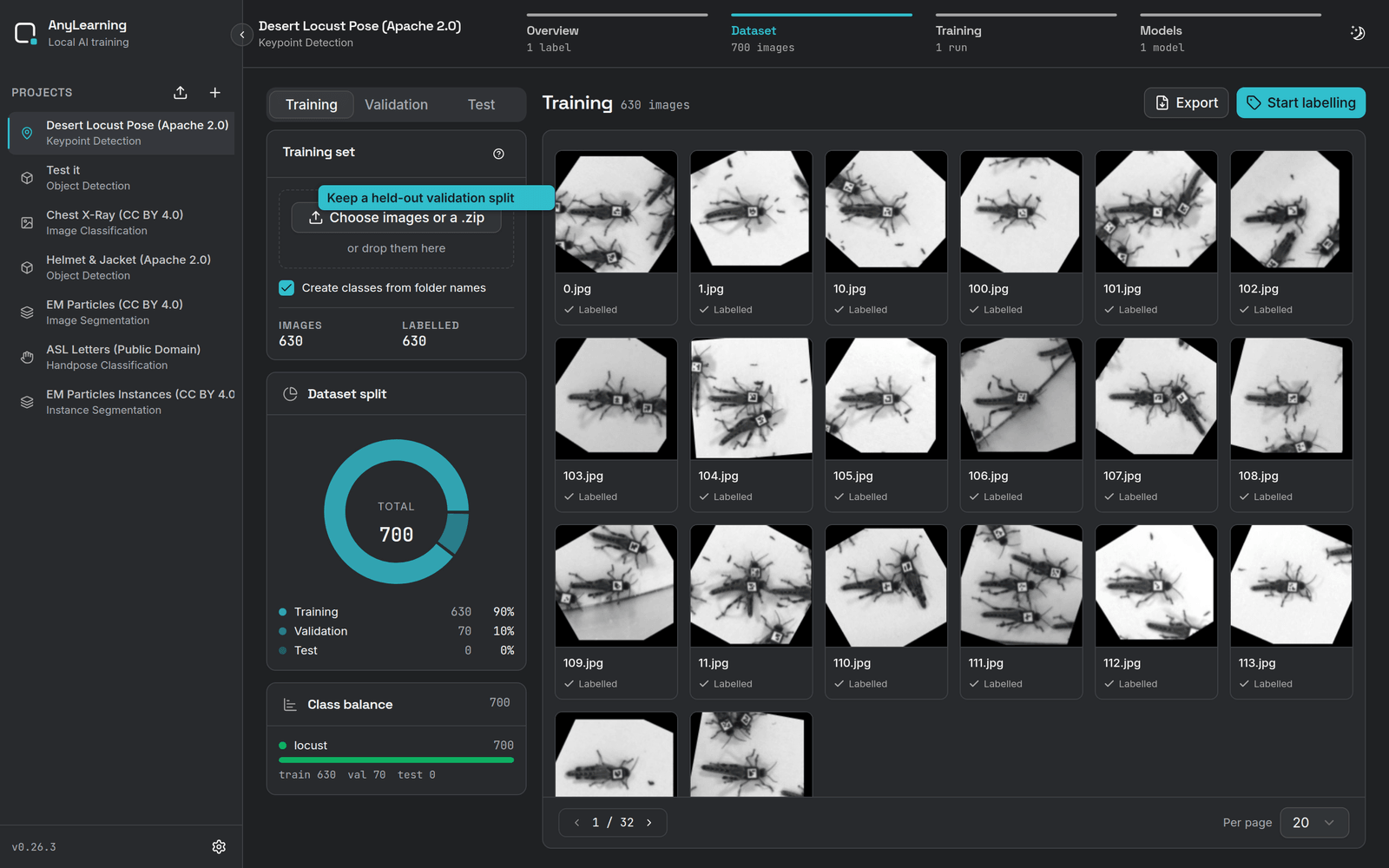
Task: Select the Desert Locust Pose project
Action: tap(122, 133)
